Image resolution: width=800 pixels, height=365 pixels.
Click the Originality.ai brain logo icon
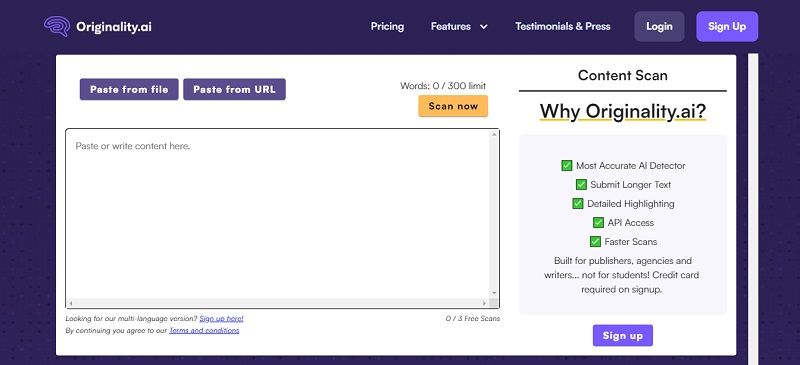pyautogui.click(x=57, y=27)
